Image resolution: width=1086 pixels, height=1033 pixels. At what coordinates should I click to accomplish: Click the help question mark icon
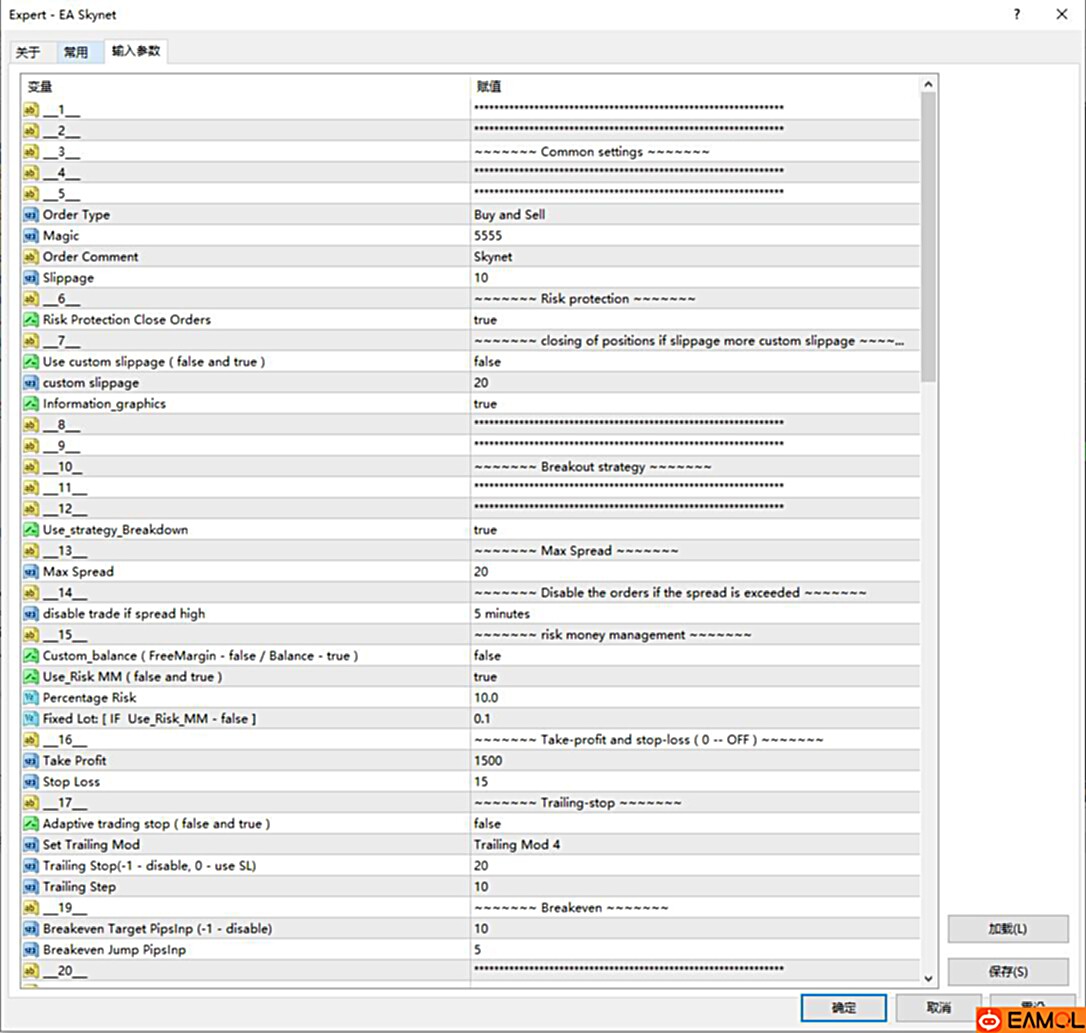pos(1017,14)
